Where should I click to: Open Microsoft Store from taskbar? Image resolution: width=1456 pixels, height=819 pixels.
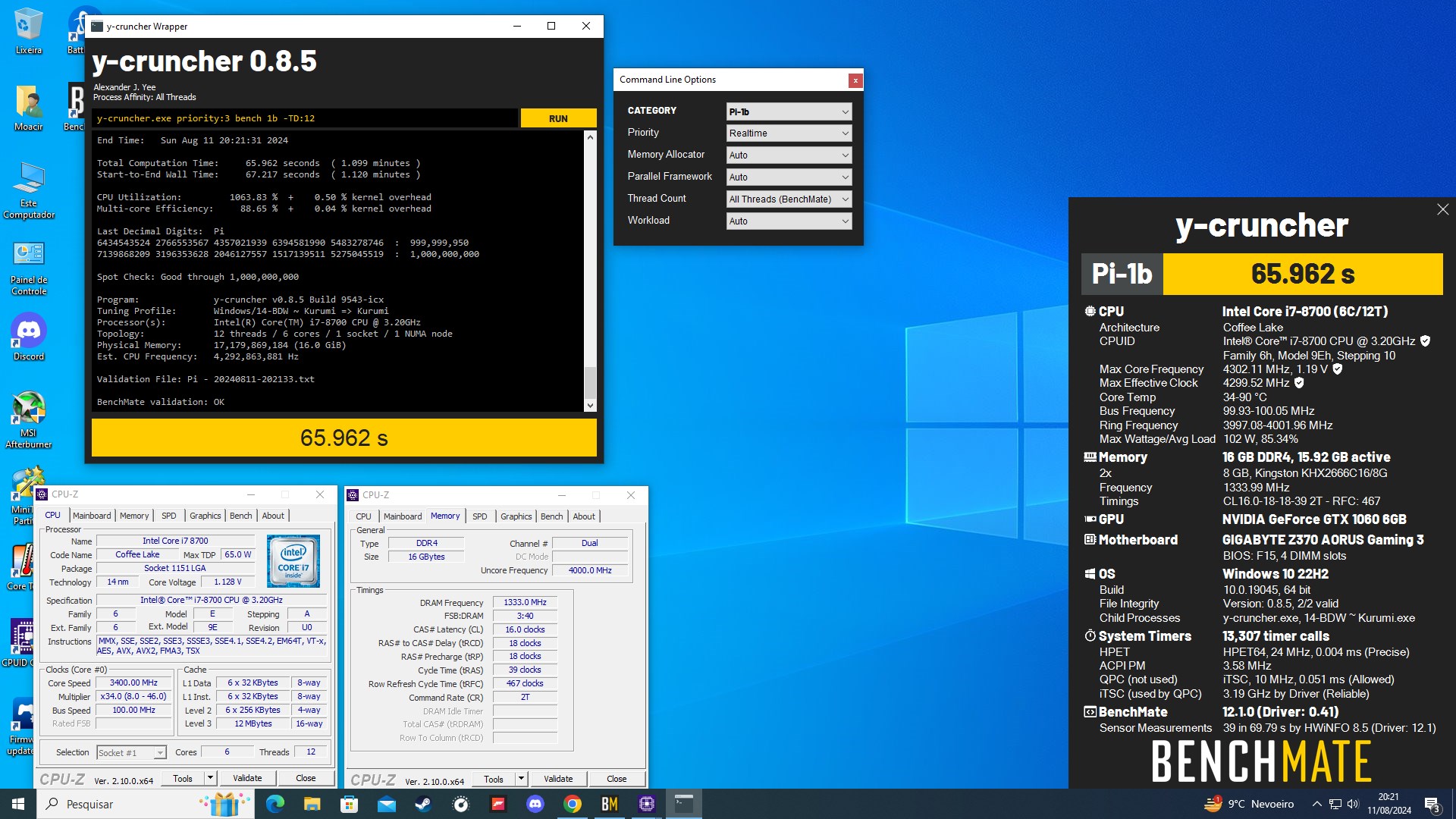(x=349, y=804)
